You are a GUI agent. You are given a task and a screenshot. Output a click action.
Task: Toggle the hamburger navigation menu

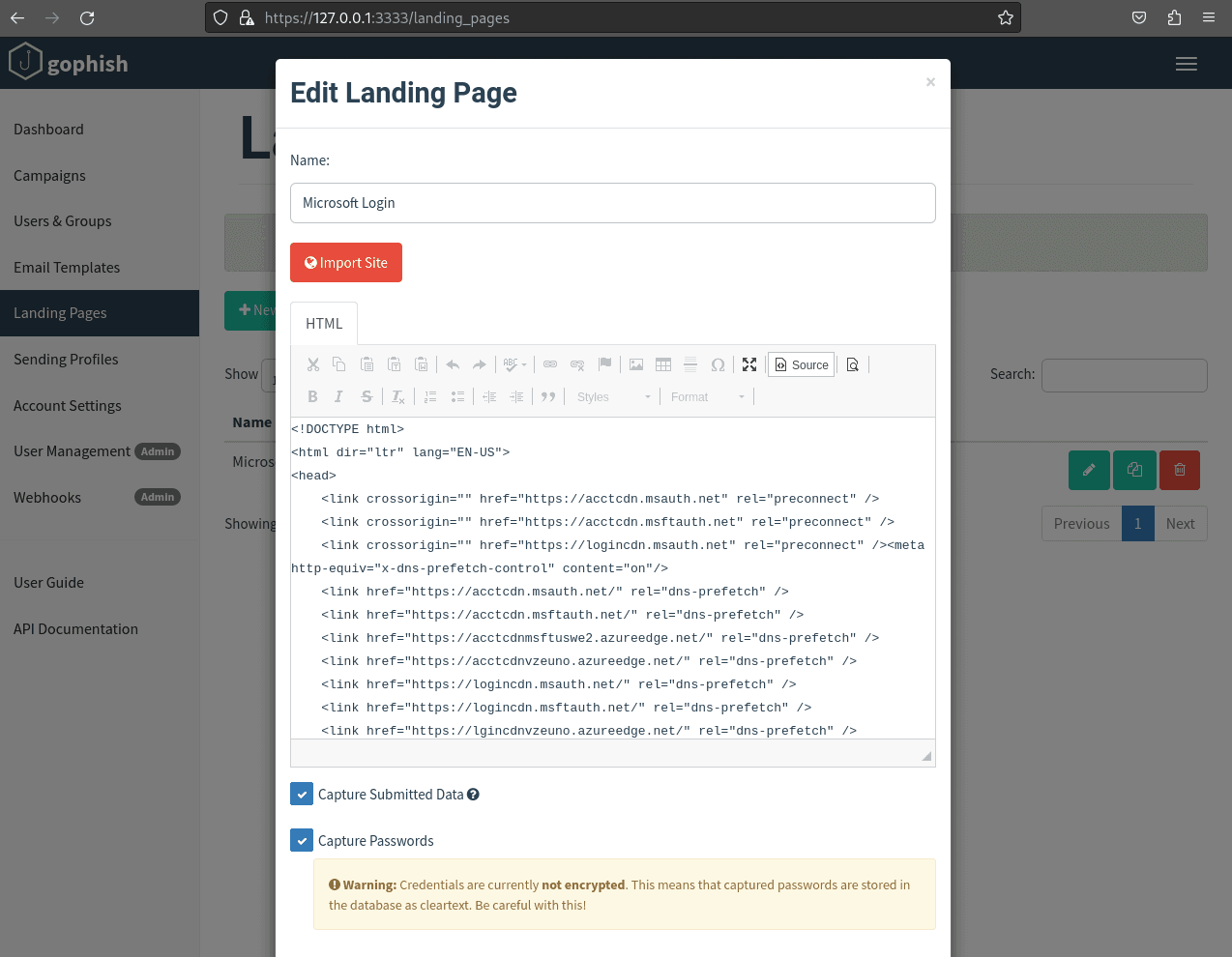tap(1187, 64)
